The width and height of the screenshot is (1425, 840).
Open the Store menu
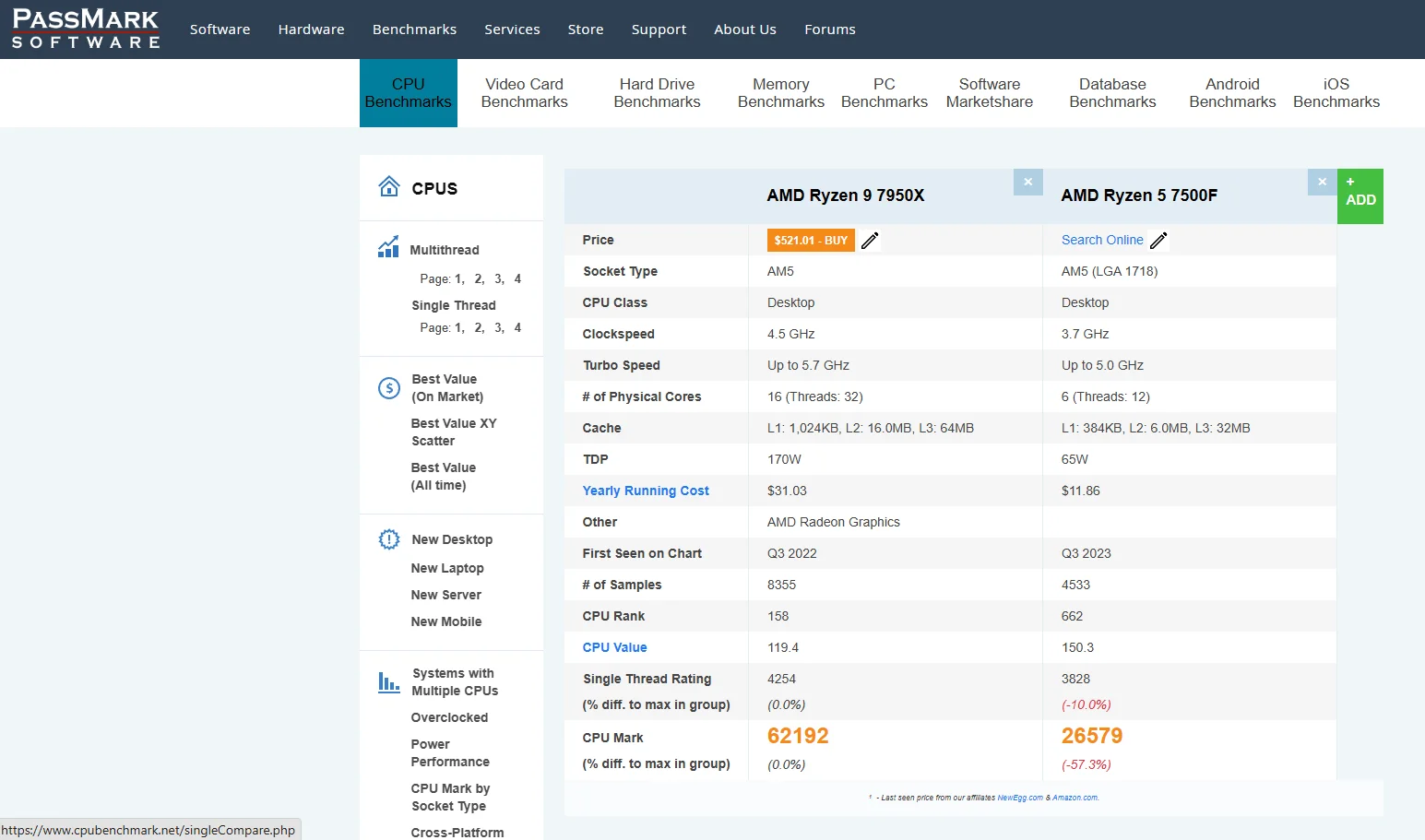[586, 30]
